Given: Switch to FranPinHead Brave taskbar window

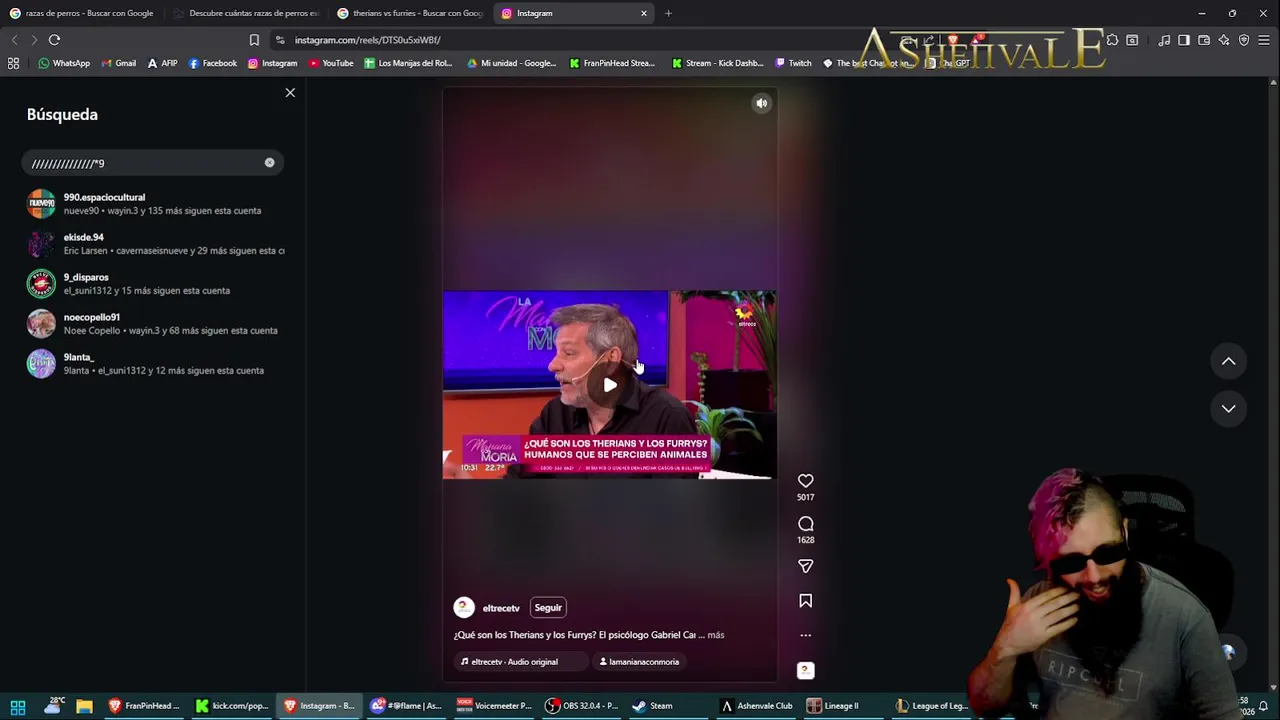Looking at the screenshot, I should point(144,706).
